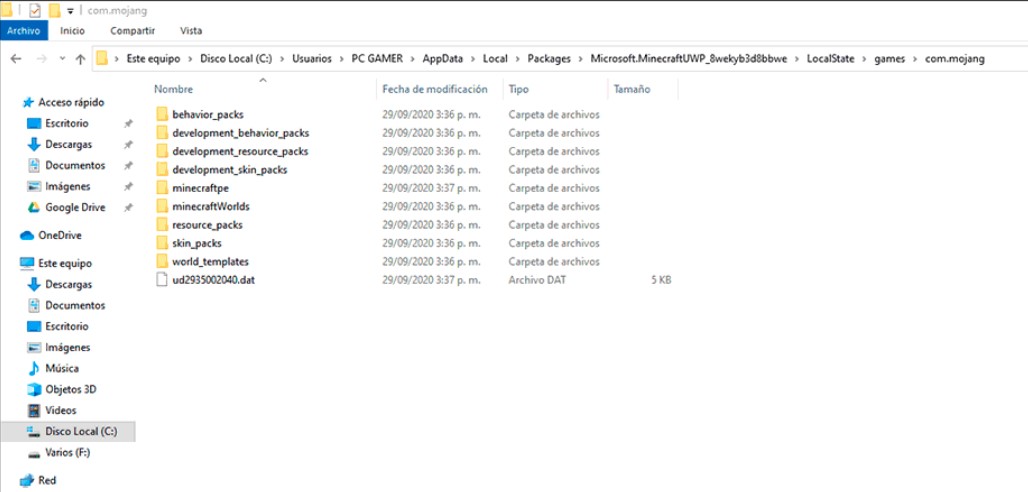Switch to the Inicio ribbon tab
The width and height of the screenshot is (1028, 492).
tap(72, 30)
